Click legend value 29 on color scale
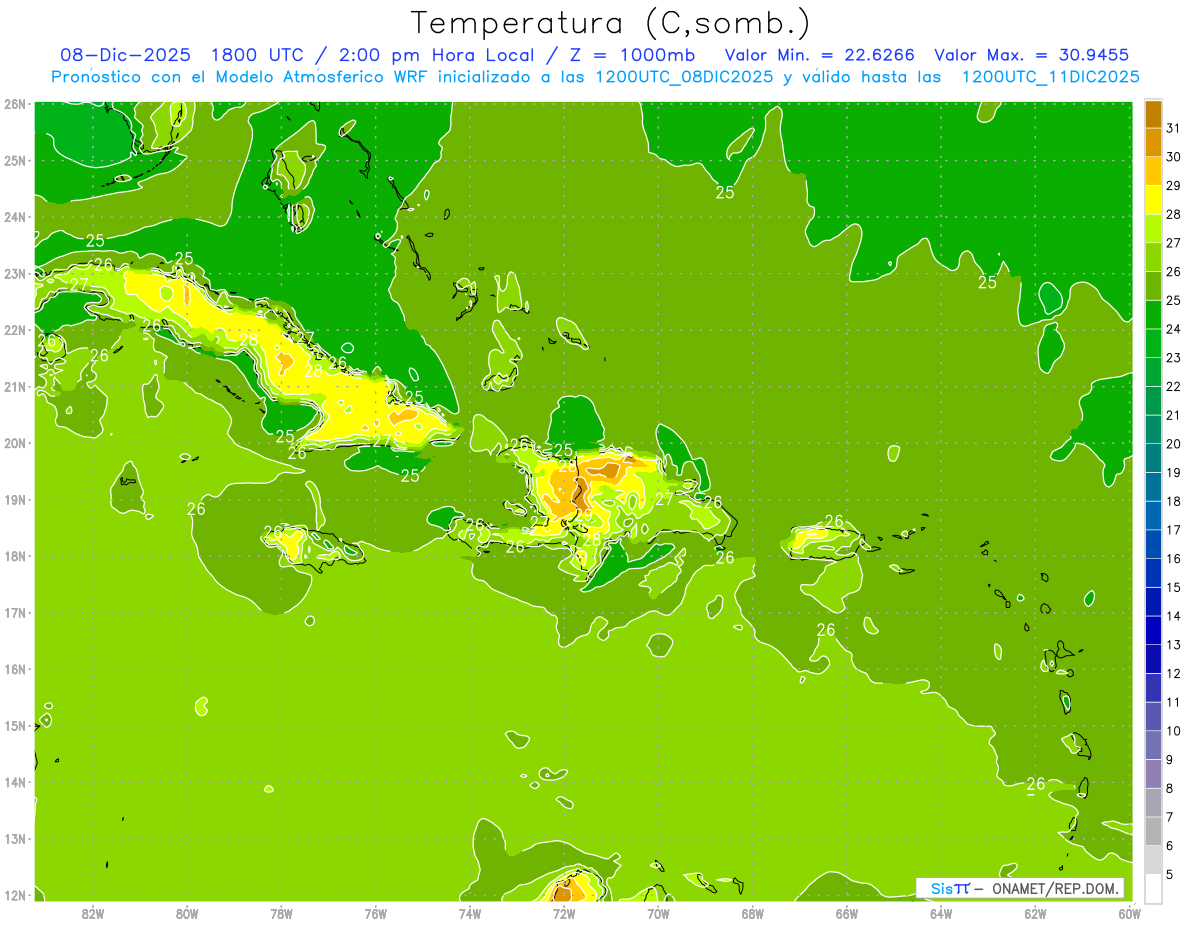1200x927 pixels. click(1173, 186)
